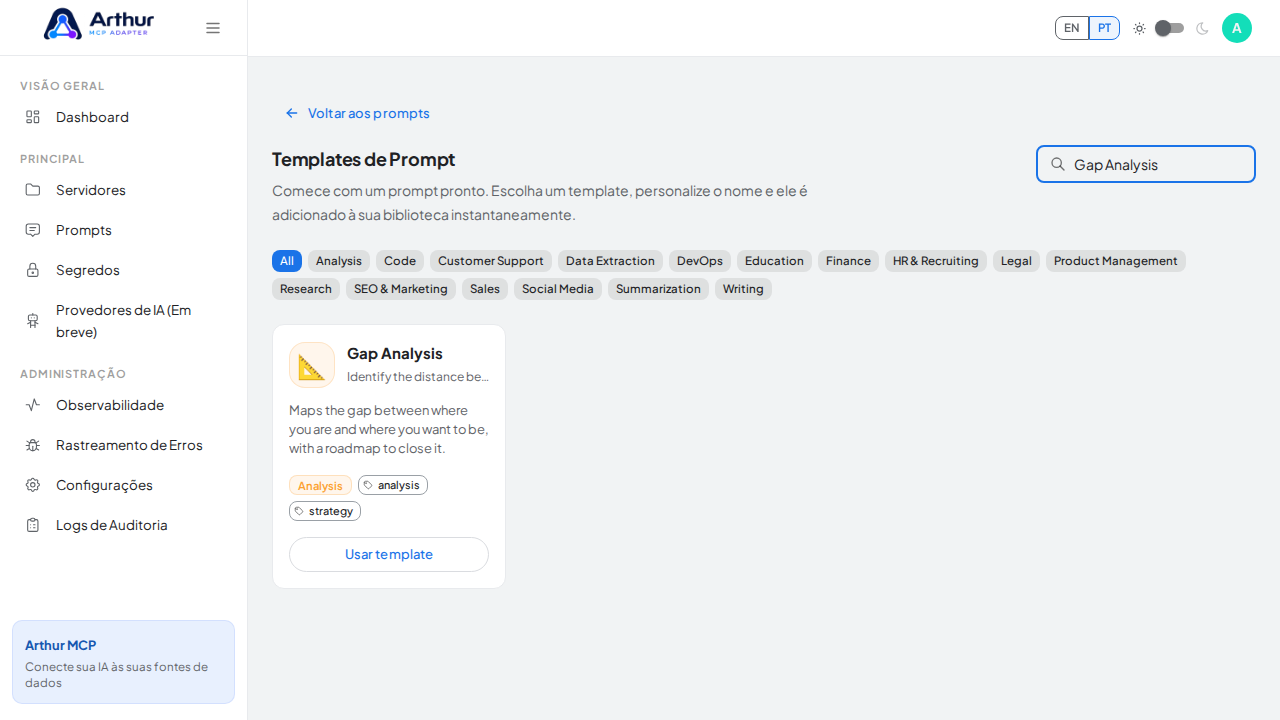Click the Dashboard grid icon

pyautogui.click(x=33, y=117)
